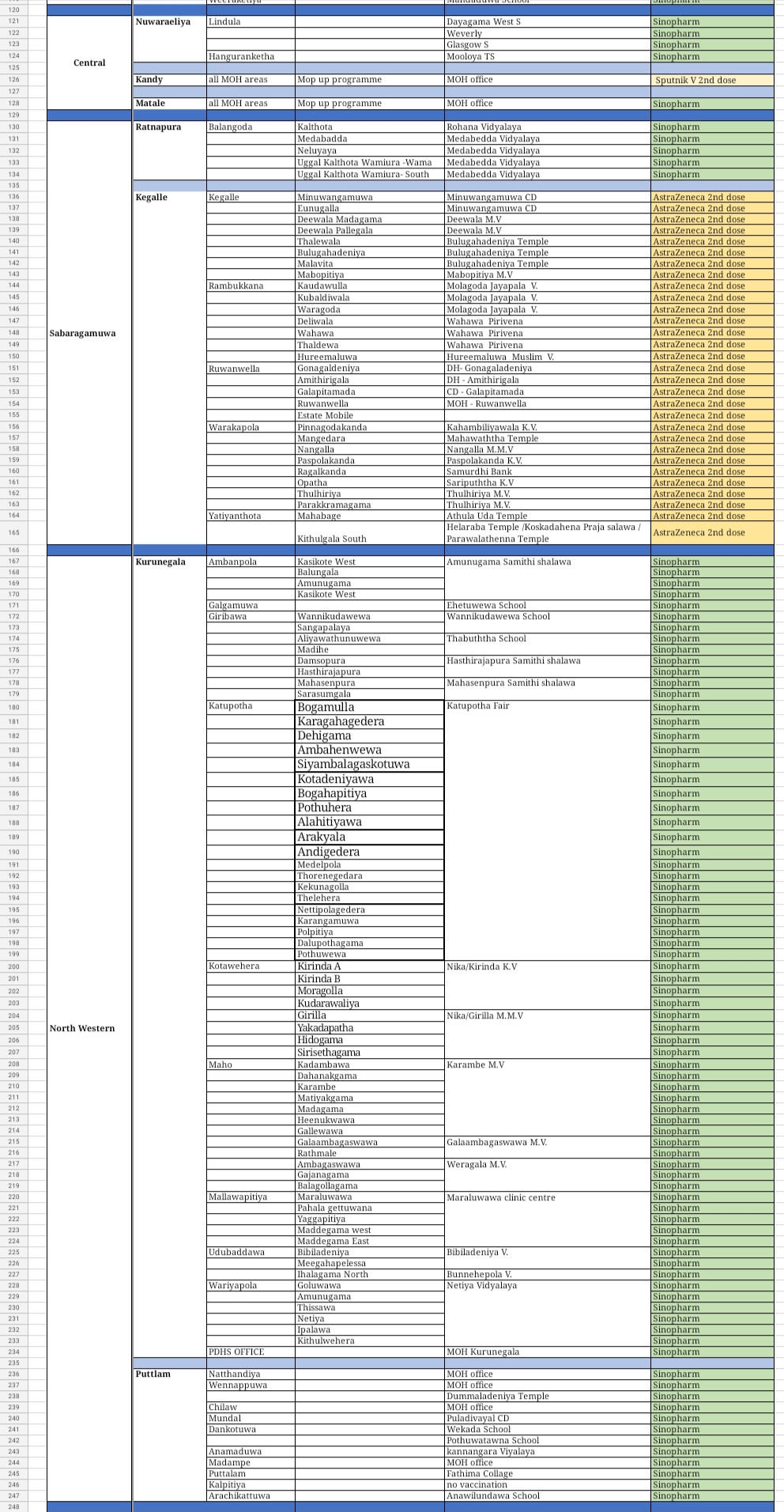Viewport: 784px width, 1512px height.
Task: Click the 'Glasgow S' cell
Action: tap(547, 45)
